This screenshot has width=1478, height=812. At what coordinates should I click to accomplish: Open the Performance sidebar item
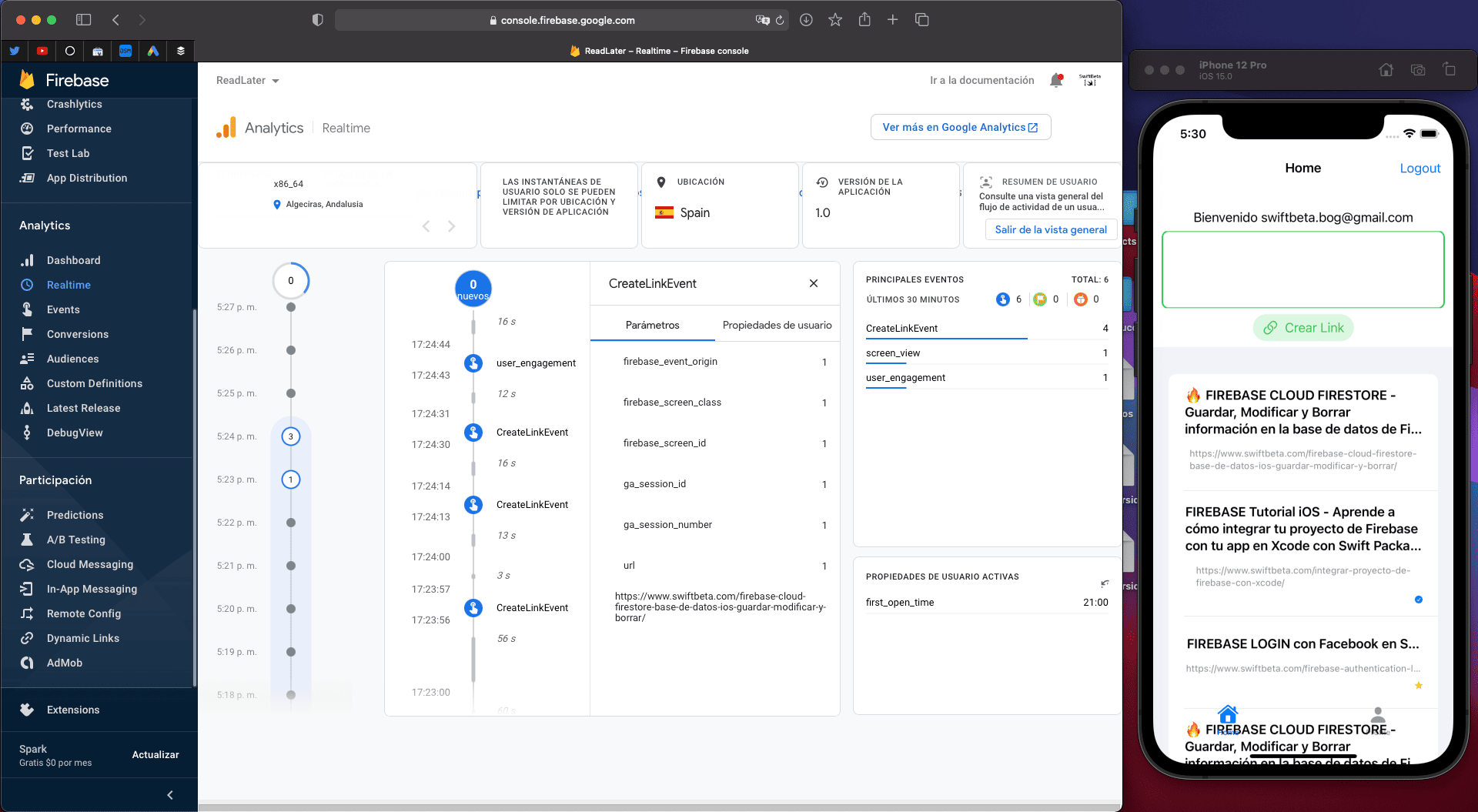[79, 129]
